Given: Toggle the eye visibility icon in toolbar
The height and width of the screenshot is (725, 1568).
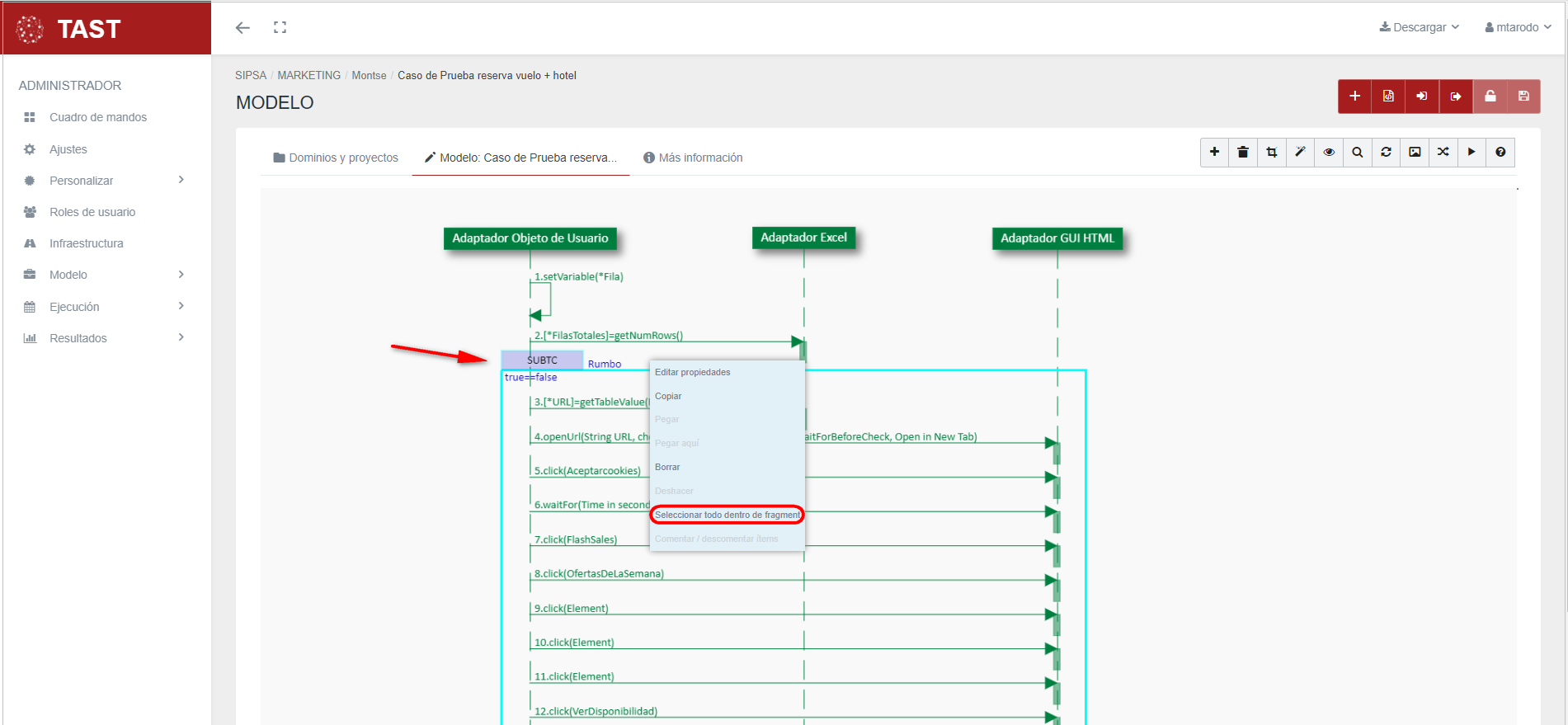Looking at the screenshot, I should pos(1329,152).
